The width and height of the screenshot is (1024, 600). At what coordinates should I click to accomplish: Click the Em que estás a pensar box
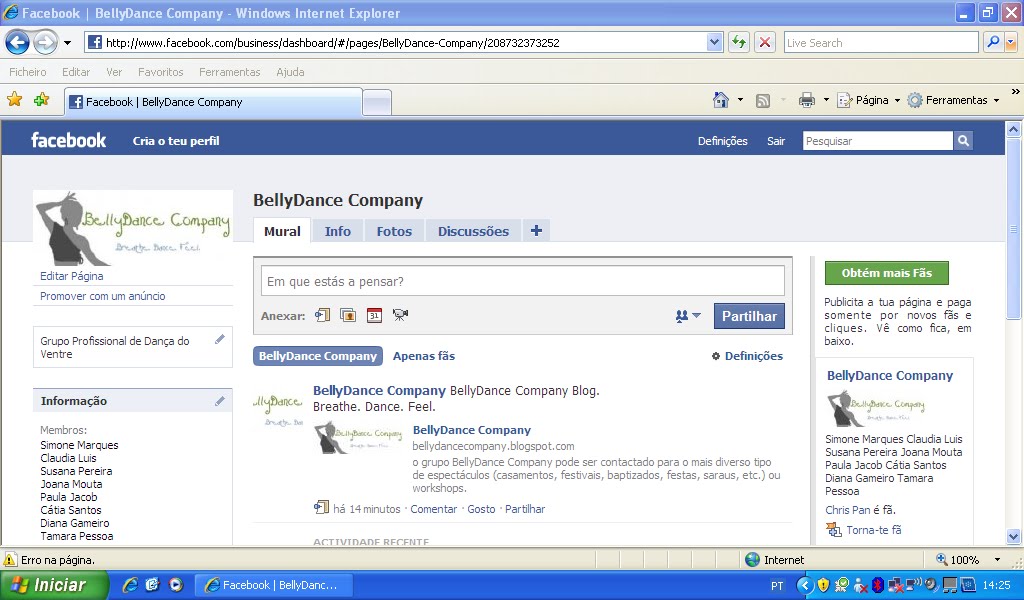[x=522, y=281]
